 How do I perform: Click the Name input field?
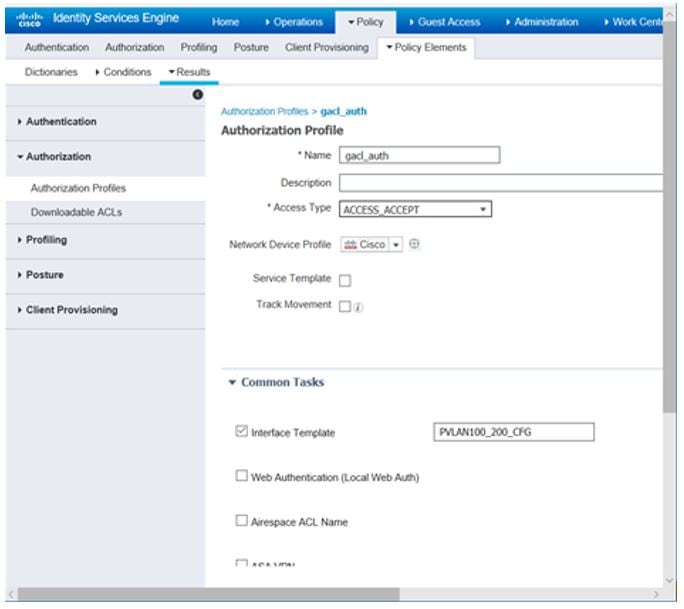click(x=419, y=155)
